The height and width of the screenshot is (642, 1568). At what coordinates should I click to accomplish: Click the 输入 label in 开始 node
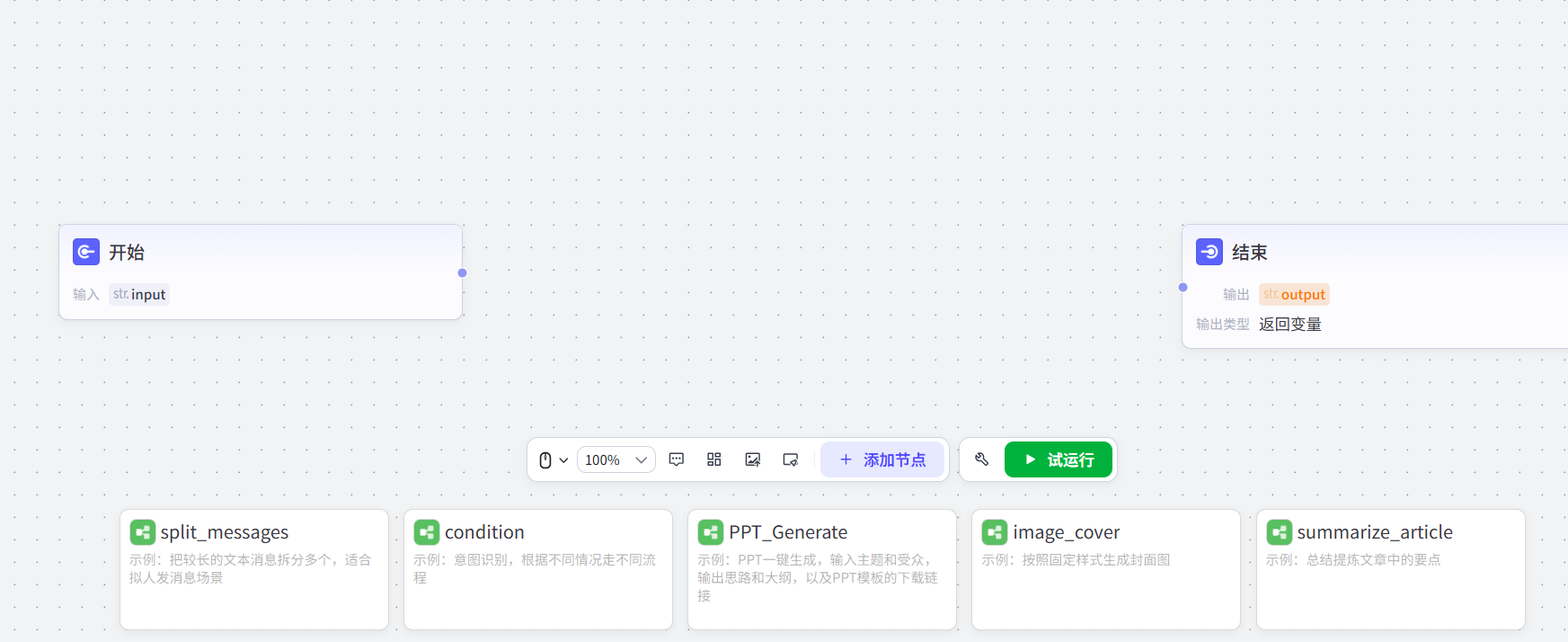(x=86, y=295)
